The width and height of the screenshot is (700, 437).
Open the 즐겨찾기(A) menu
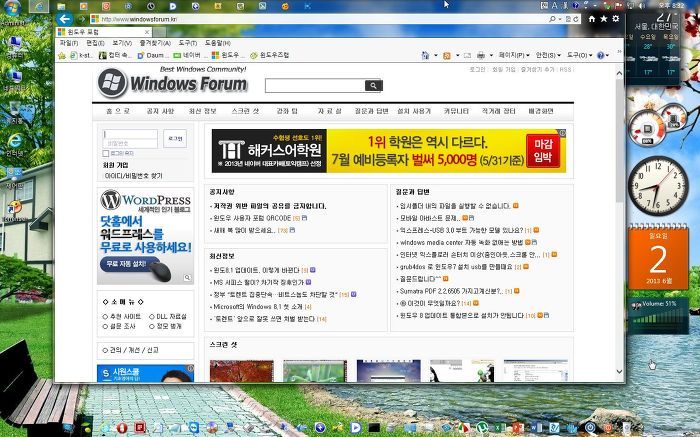click(x=155, y=43)
